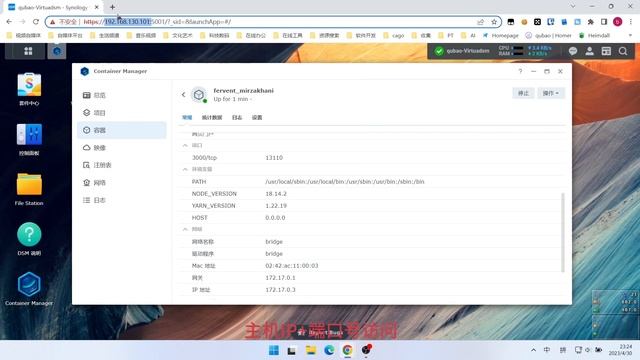Click the not-secure warning icon in address bar
Screen dimensions: 640x360
pos(53,22)
